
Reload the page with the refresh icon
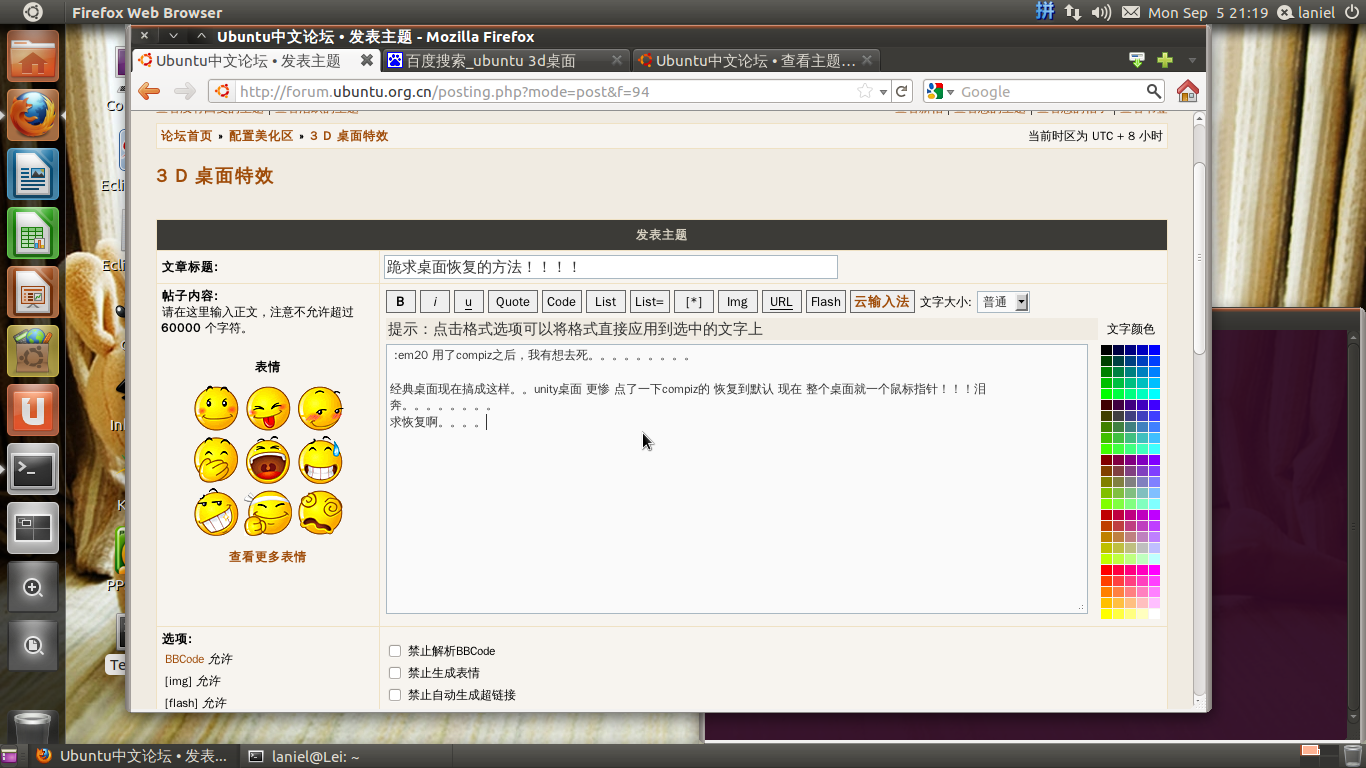[x=902, y=91]
